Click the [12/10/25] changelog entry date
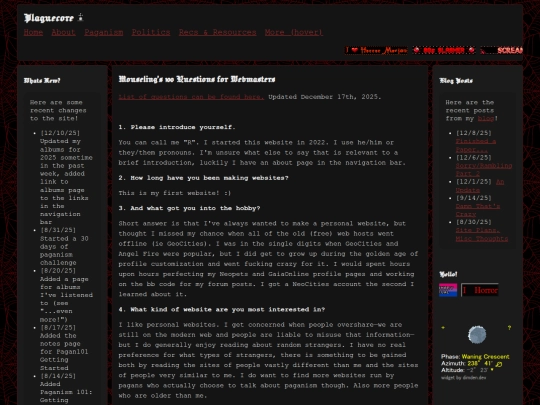 click(60, 133)
